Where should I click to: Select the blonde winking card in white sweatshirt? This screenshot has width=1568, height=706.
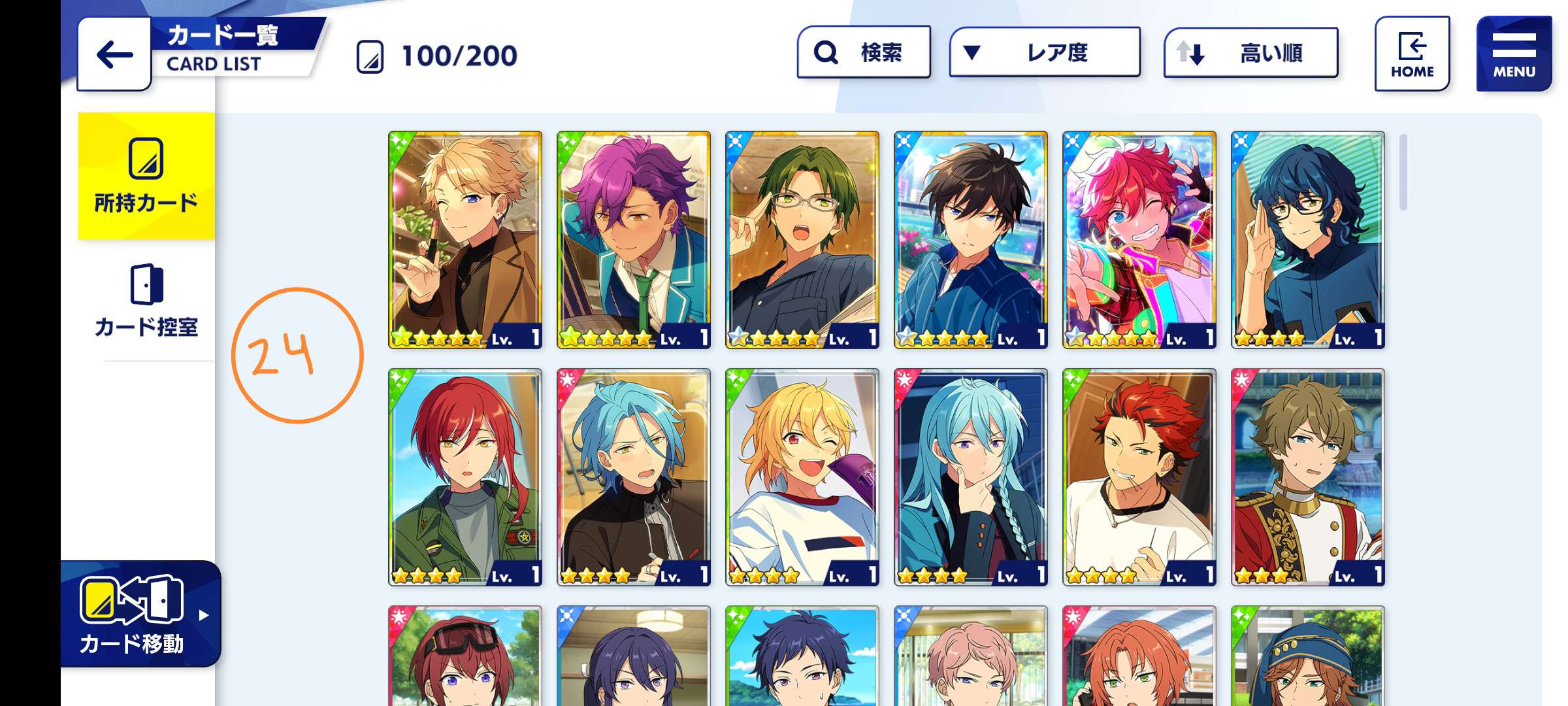[802, 477]
